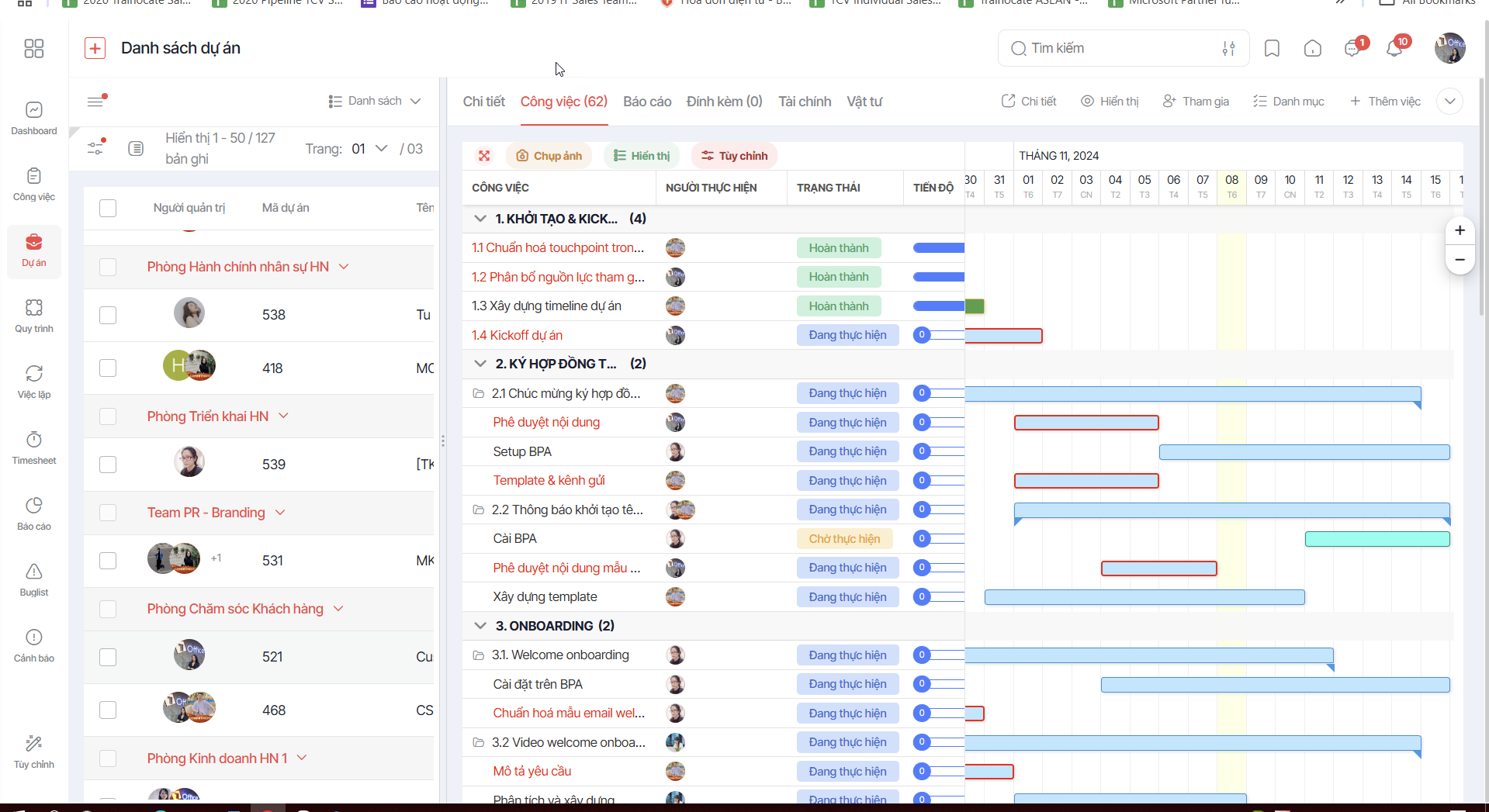Select the Quy trình sidebar icon
Viewport: 1489px width, 812px height.
click(x=33, y=315)
